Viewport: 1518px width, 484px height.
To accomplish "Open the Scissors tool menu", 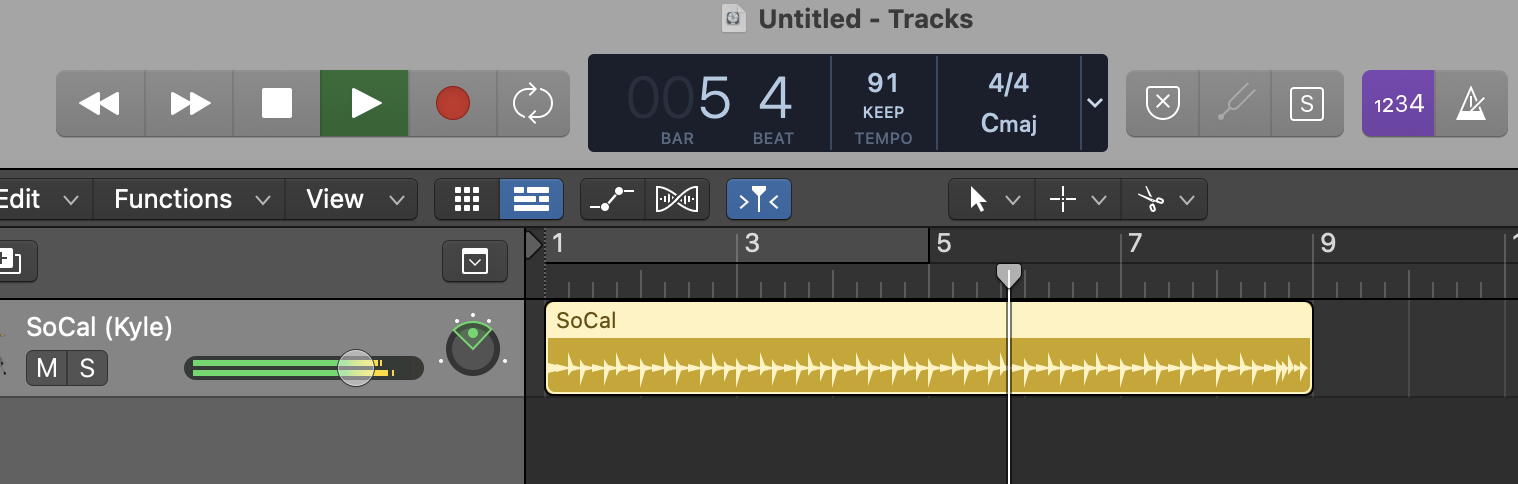I will click(x=1164, y=199).
